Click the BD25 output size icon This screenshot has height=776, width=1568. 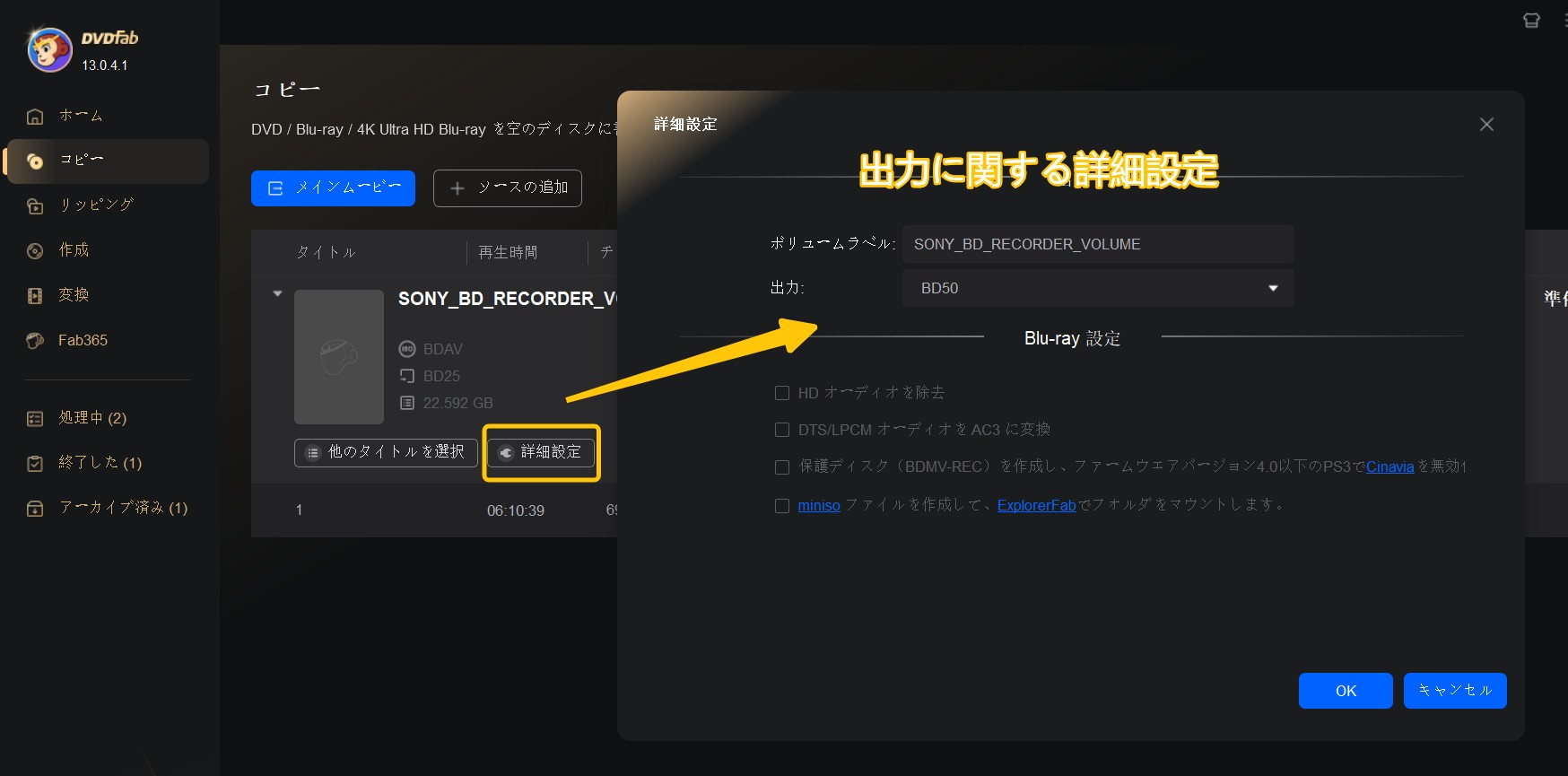(x=407, y=376)
